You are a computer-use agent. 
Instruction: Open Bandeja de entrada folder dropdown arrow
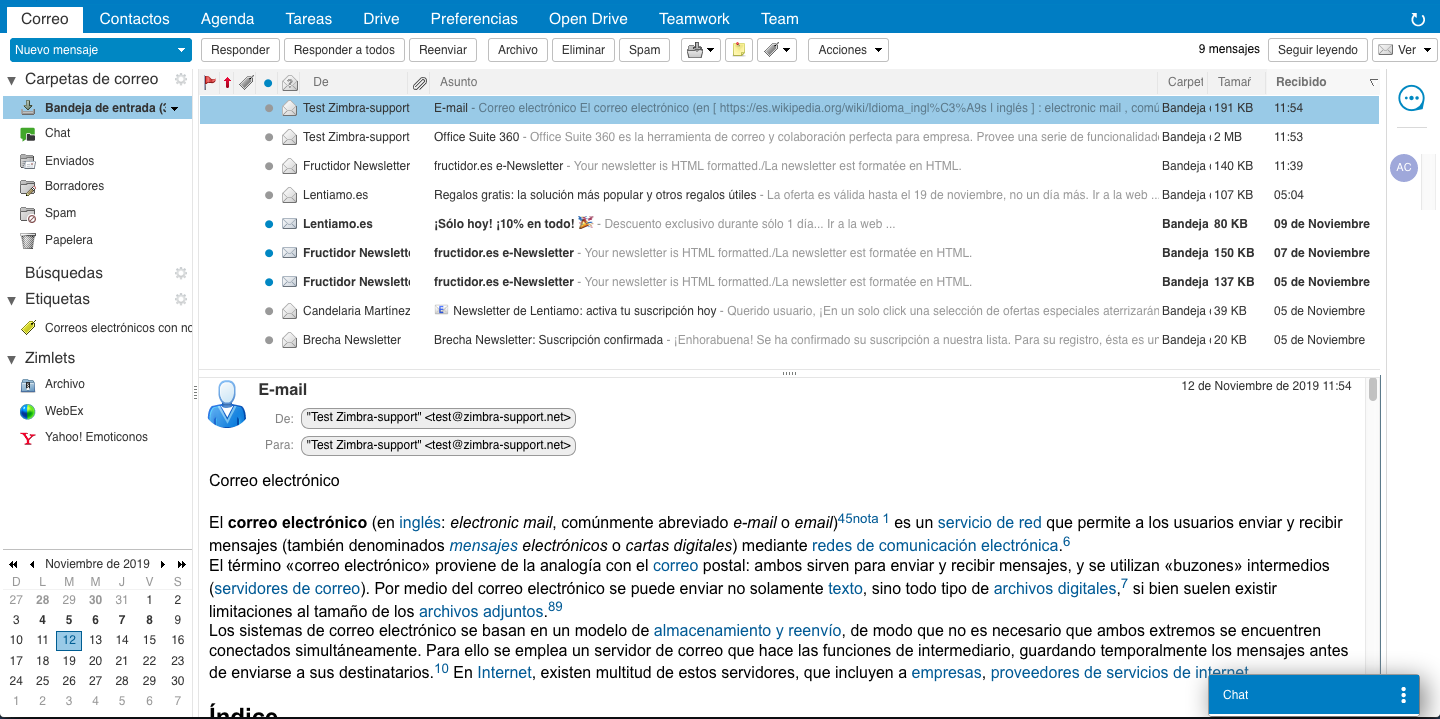point(175,108)
